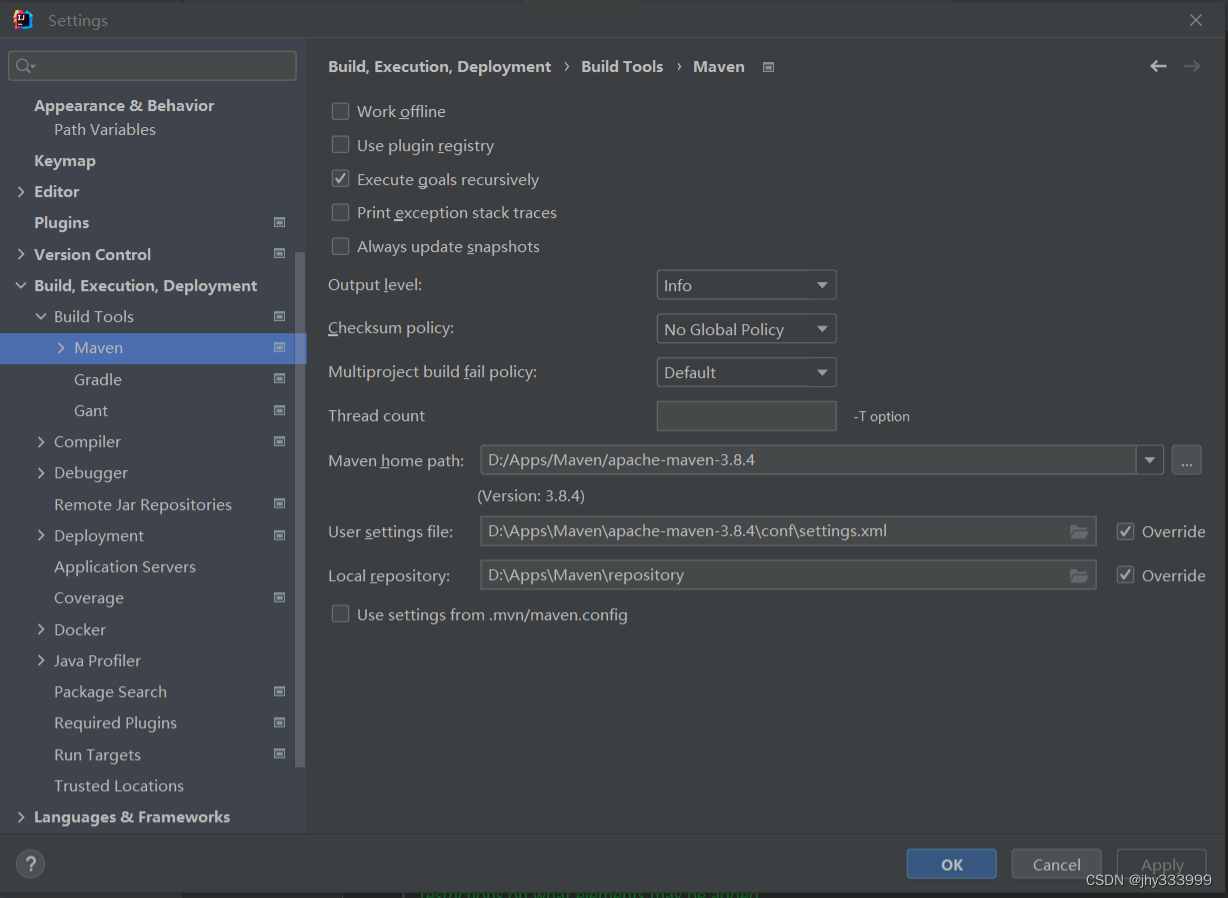Click the Build Tools breadcrumb link

[622, 66]
